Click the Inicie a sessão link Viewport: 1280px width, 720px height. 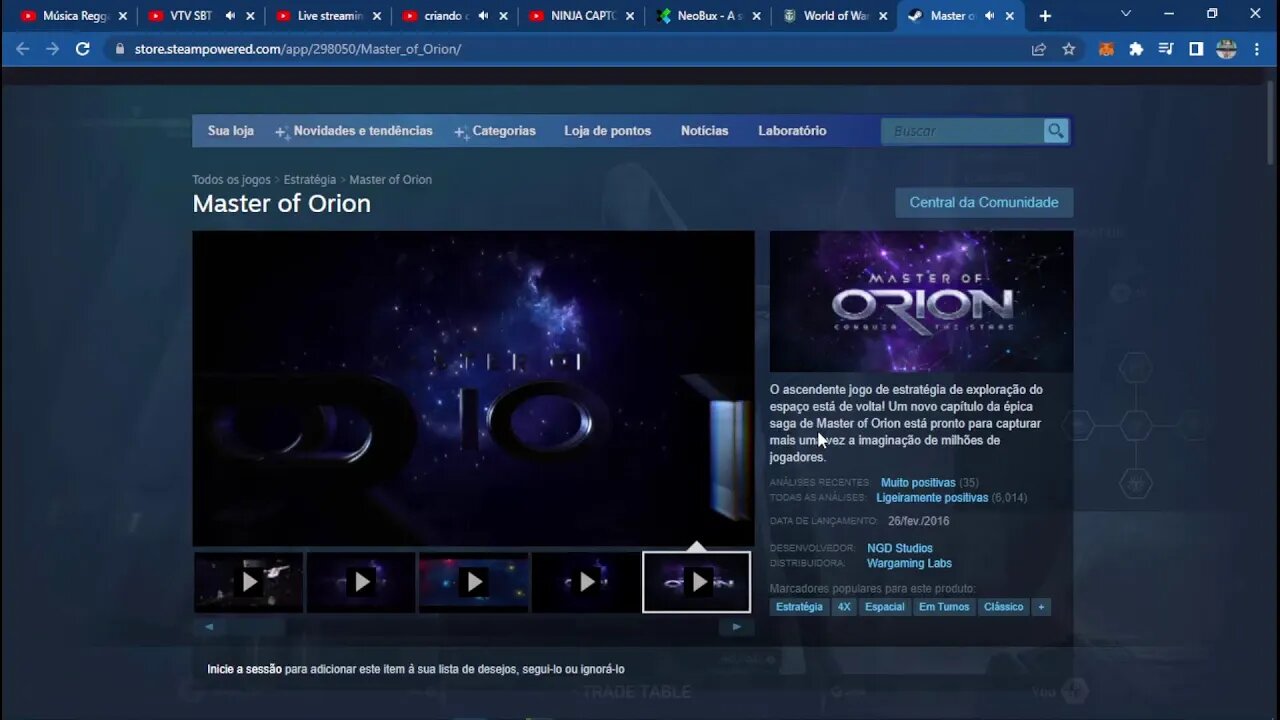244,669
